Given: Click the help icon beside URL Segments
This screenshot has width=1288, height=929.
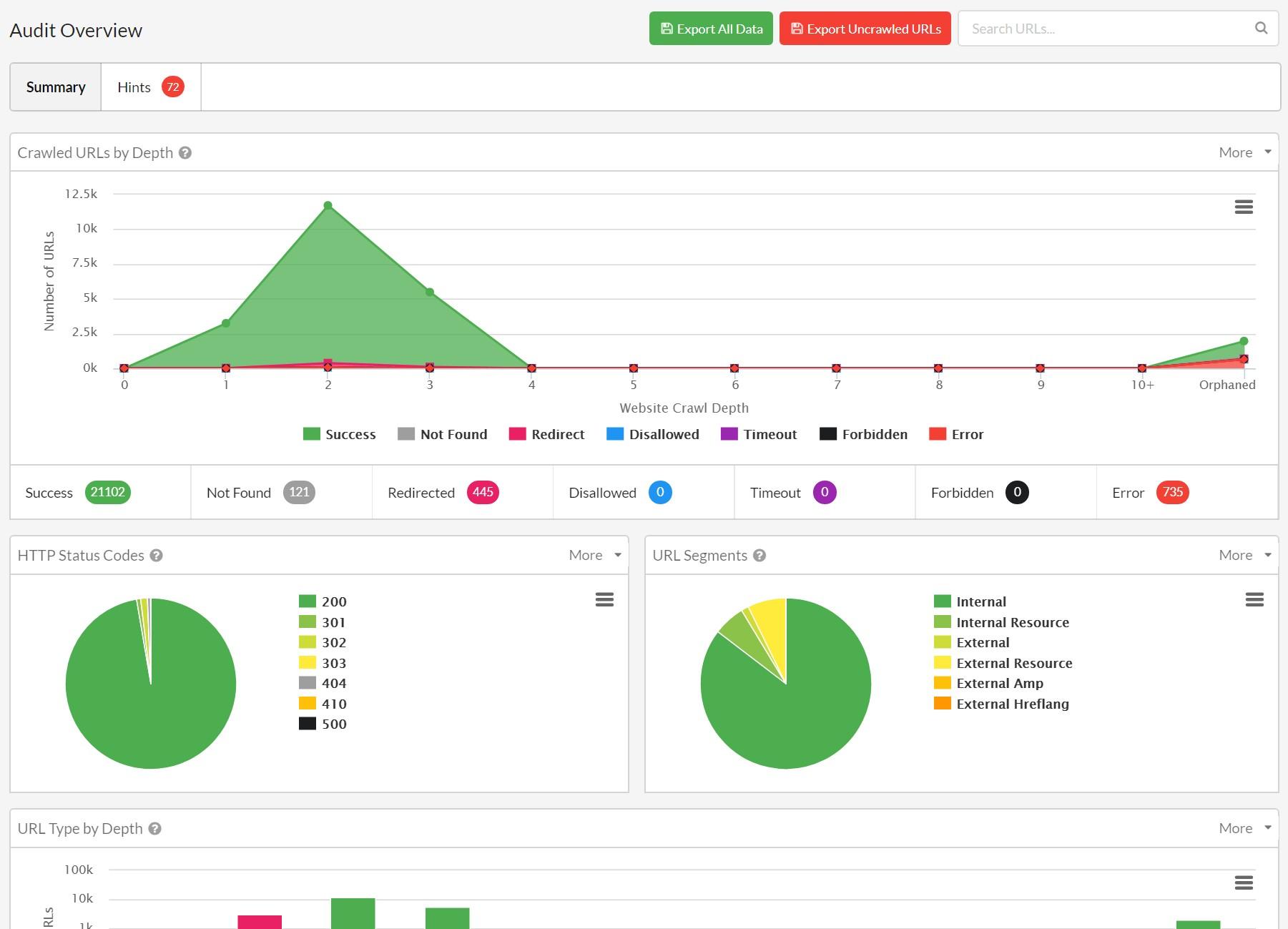Looking at the screenshot, I should point(759,555).
